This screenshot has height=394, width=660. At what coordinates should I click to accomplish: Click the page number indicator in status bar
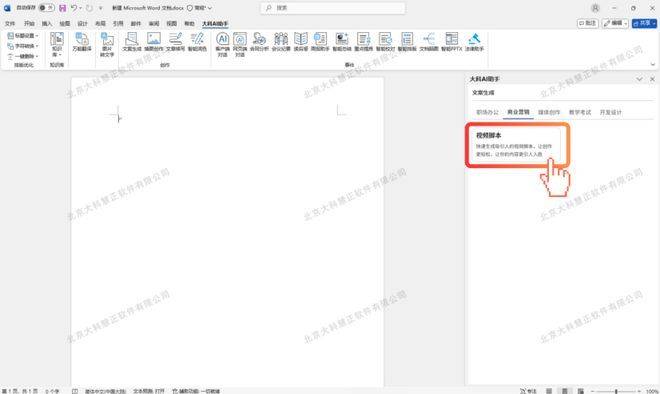[20, 391]
